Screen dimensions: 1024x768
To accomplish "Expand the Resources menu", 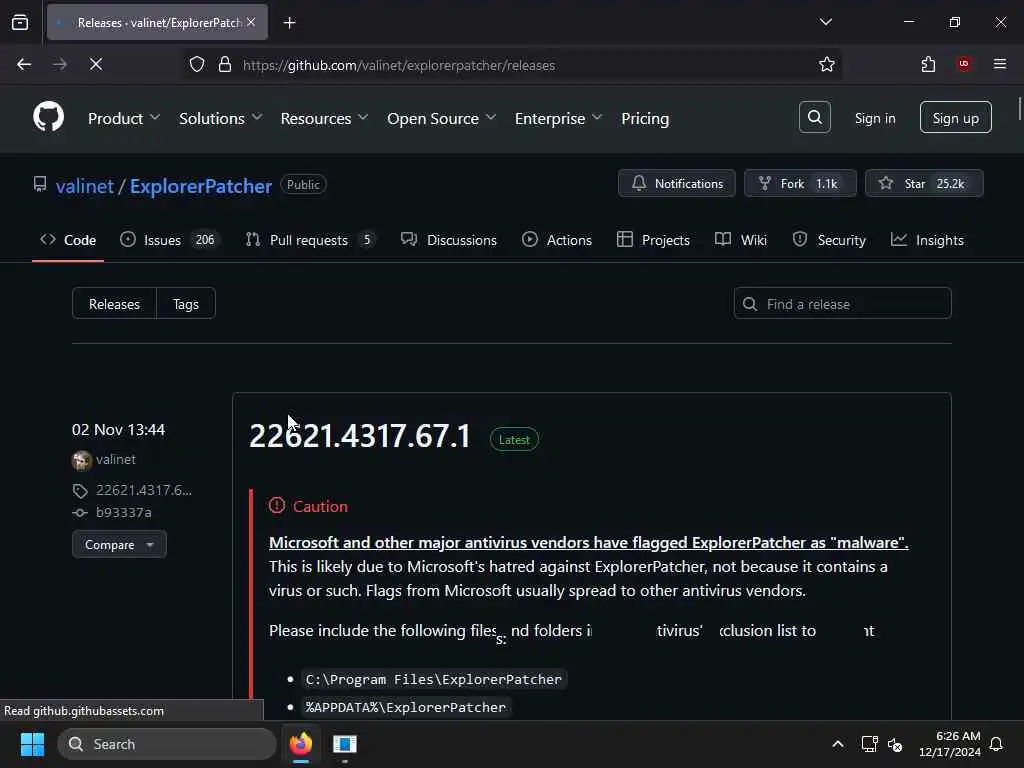I will (x=324, y=118).
